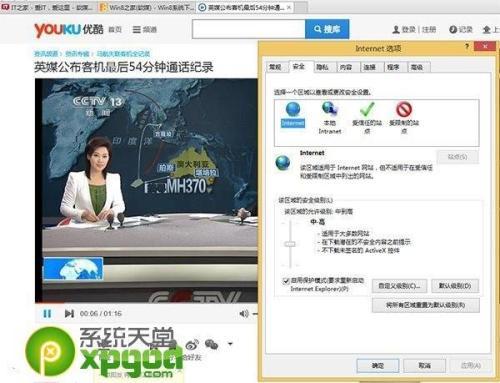The width and height of the screenshot is (500, 383).
Task: Click the blue Youku search button
Action: 327,29
